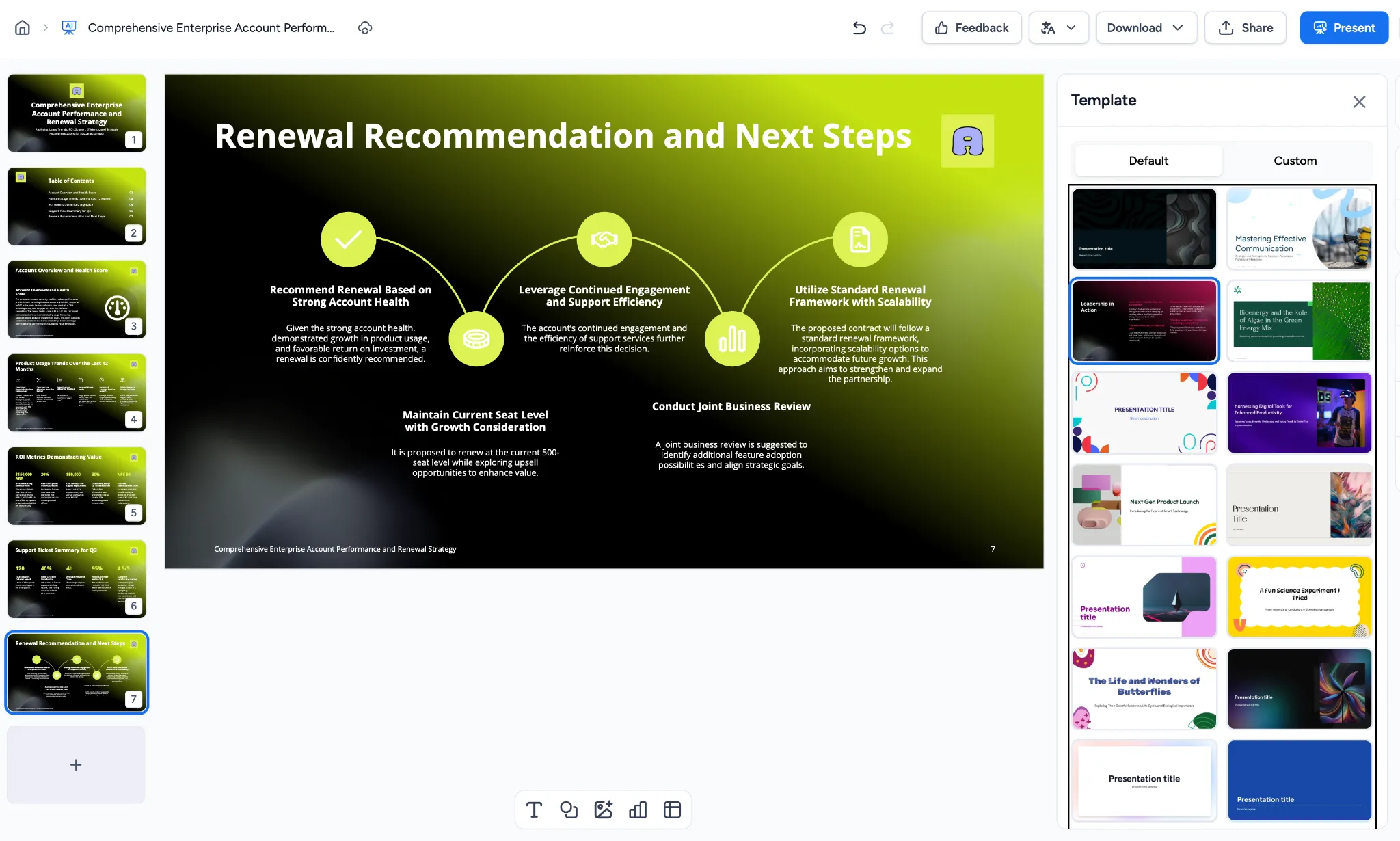Select the table tool in the bottom toolbar
The width and height of the screenshot is (1400, 841).
(x=672, y=810)
